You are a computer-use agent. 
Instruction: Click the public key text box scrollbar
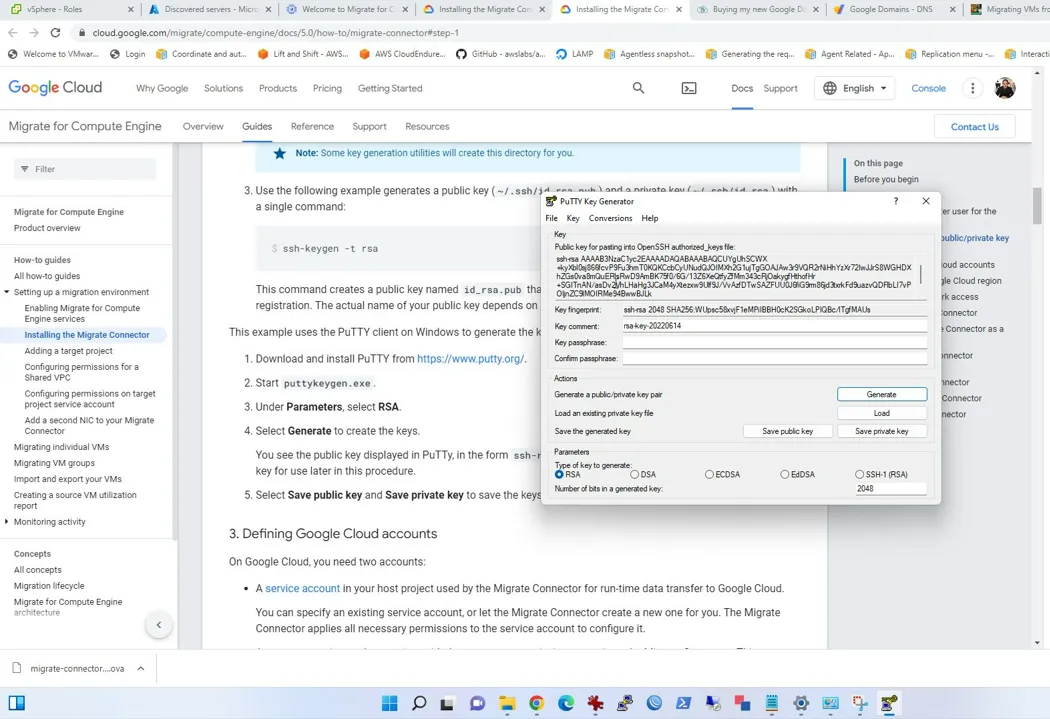[921, 276]
